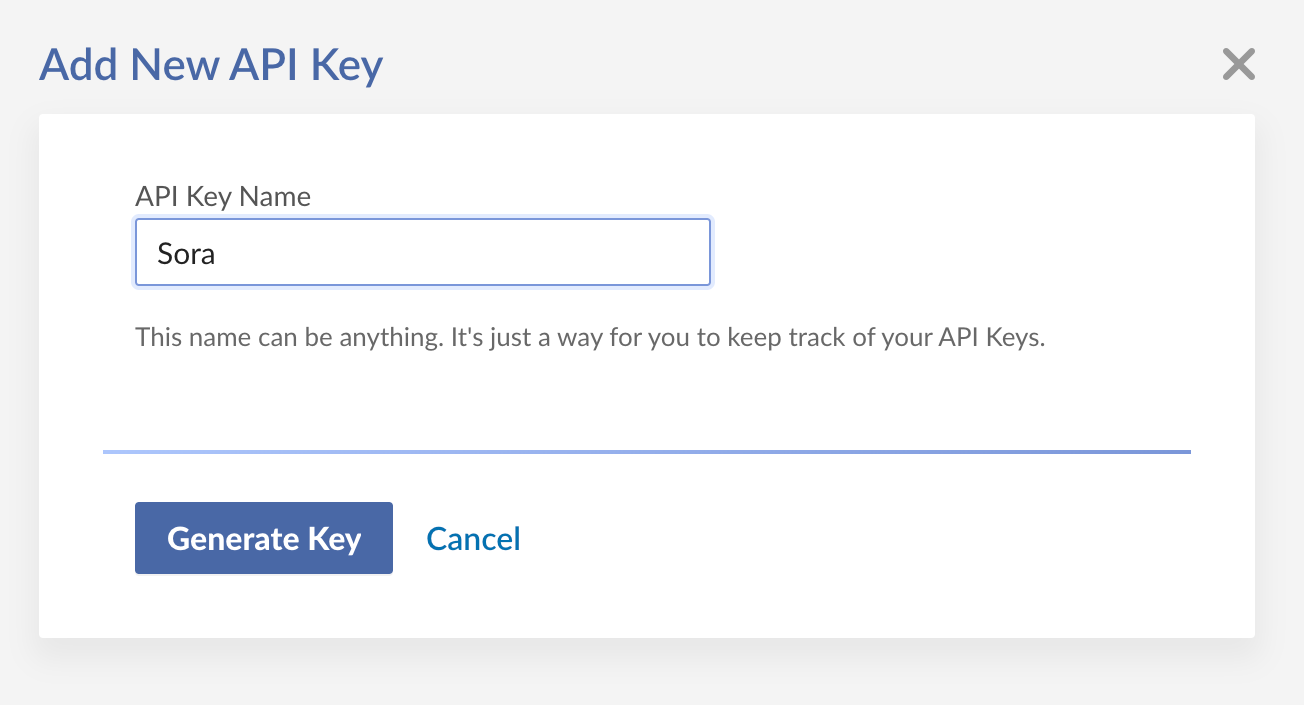The height and width of the screenshot is (705, 1304).
Task: Cancel adding the new API key
Action: pos(473,539)
